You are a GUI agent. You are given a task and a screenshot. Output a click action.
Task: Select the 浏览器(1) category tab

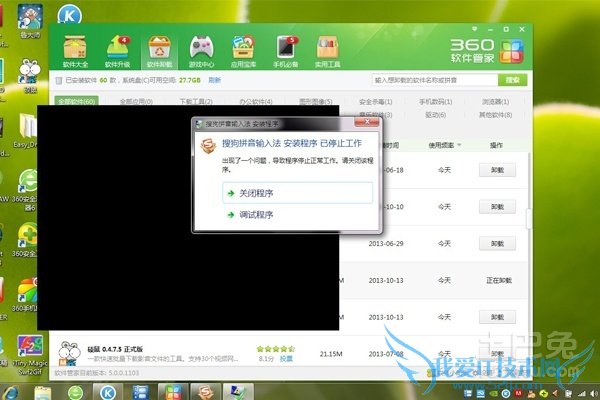click(x=496, y=101)
